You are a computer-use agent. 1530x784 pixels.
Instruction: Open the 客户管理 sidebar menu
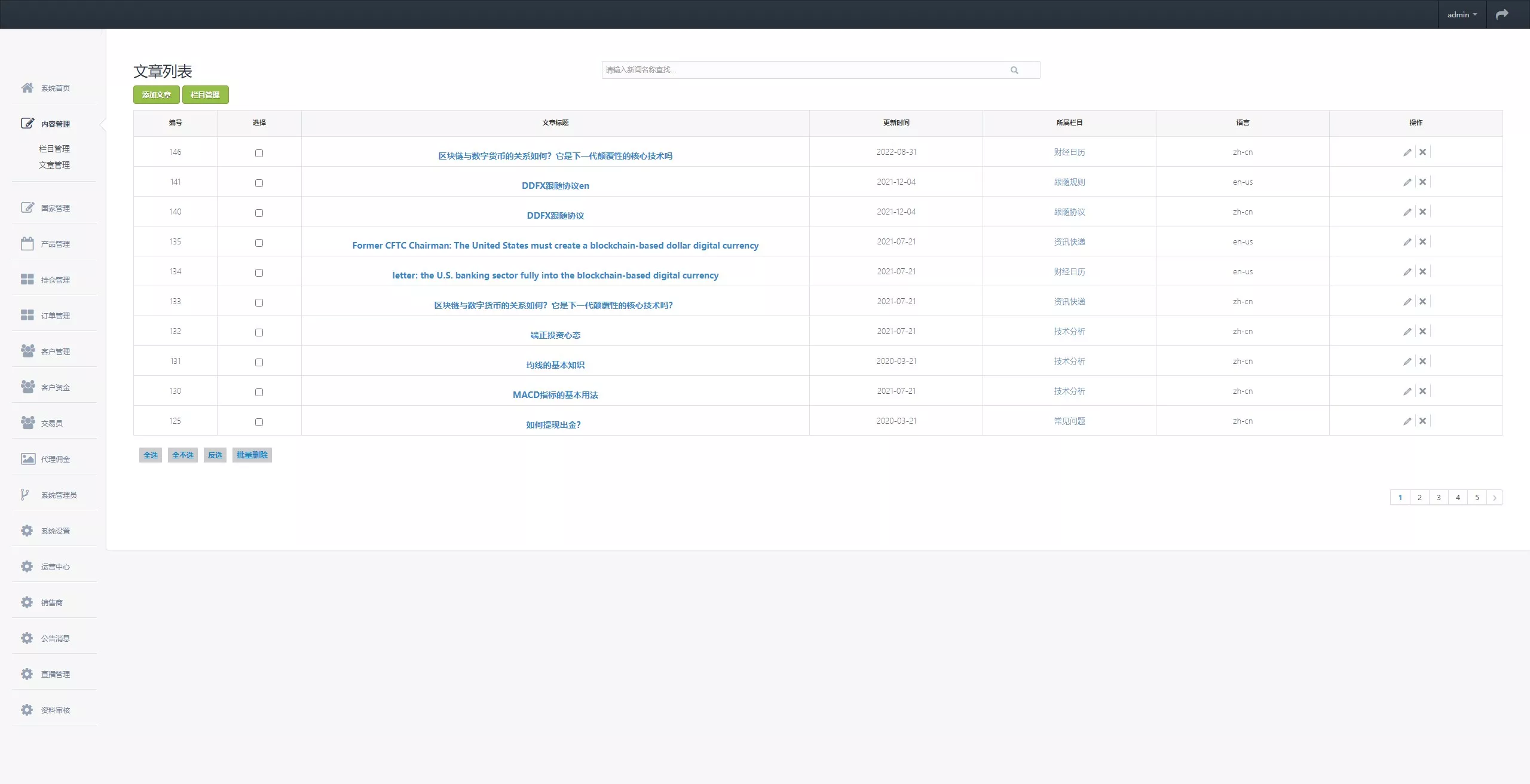tap(55, 351)
